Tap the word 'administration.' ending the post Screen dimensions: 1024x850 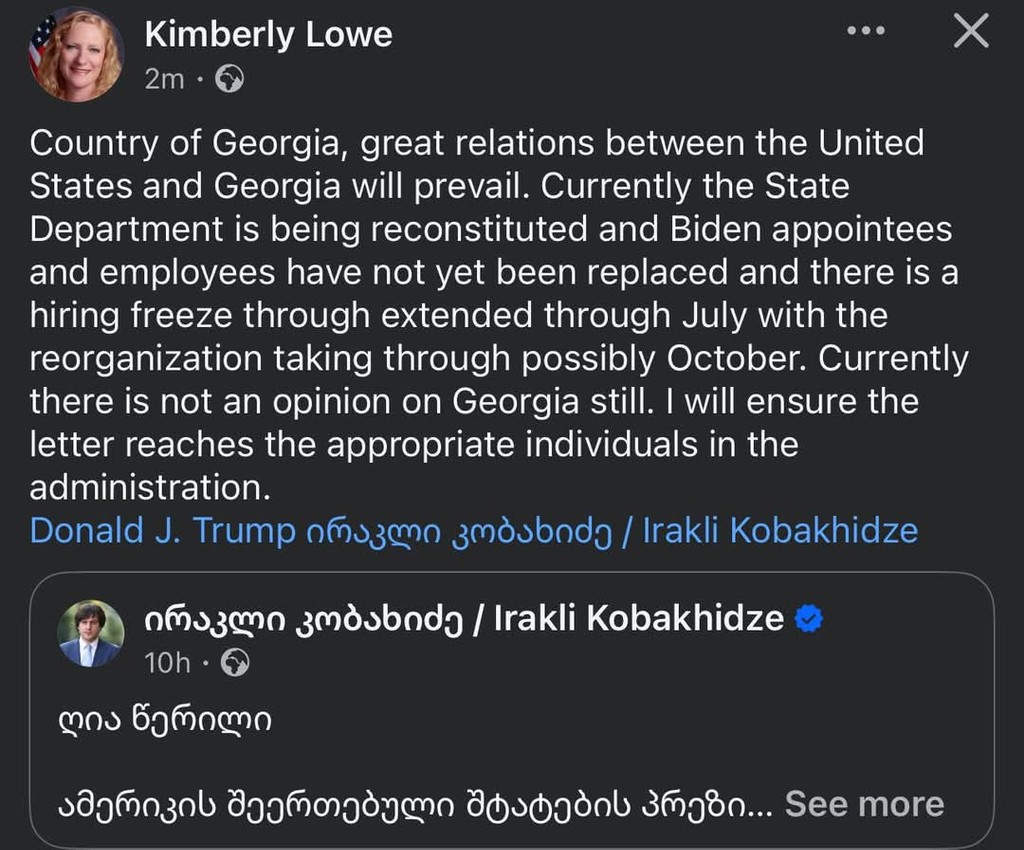click(150, 487)
